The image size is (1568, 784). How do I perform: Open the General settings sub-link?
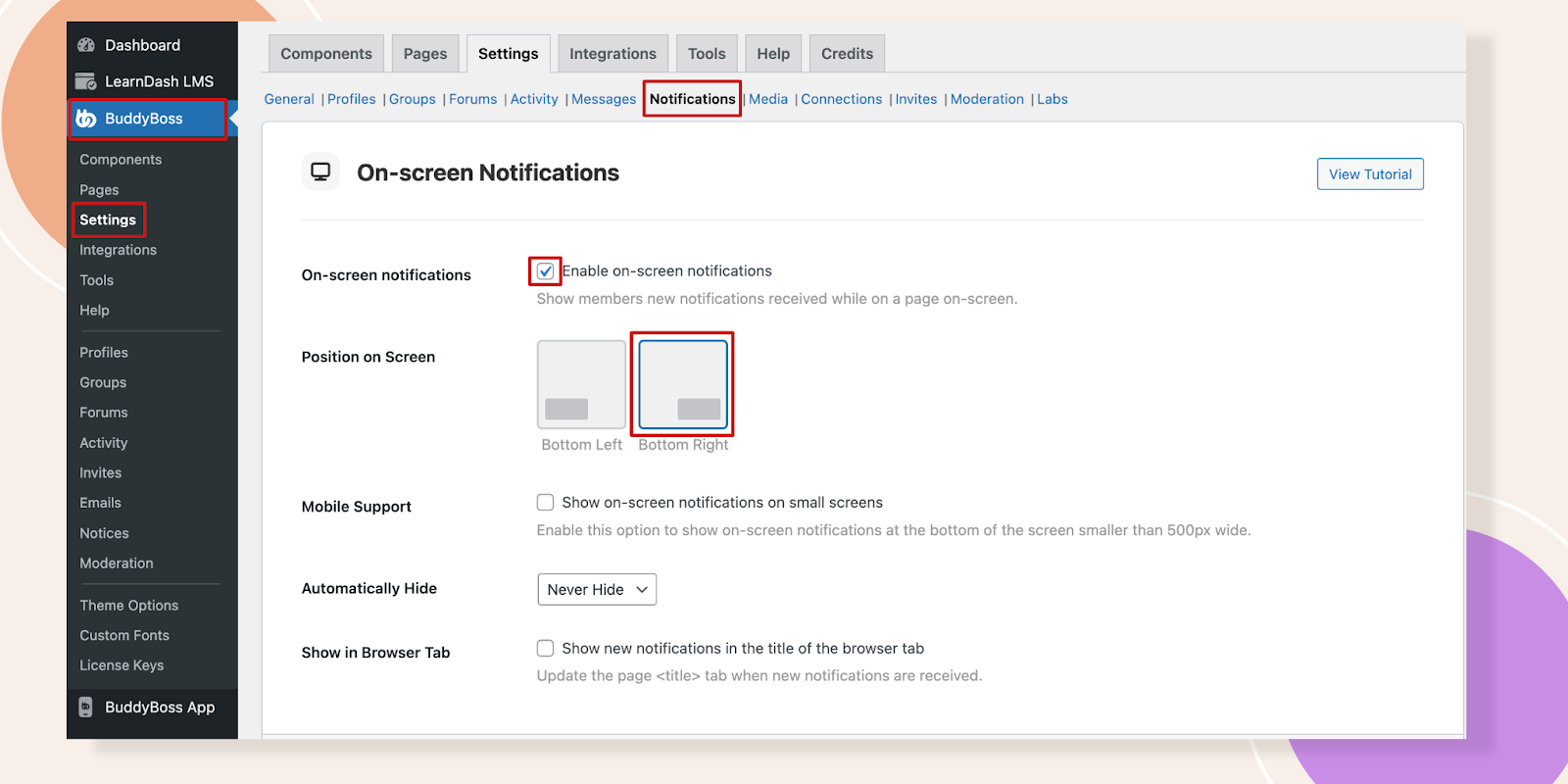click(x=289, y=99)
